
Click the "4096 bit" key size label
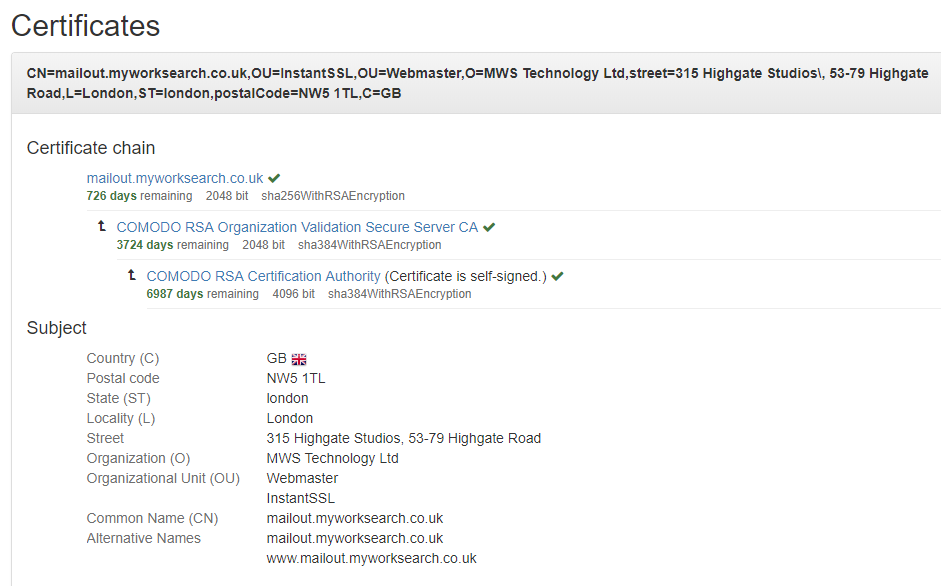[x=293, y=294]
